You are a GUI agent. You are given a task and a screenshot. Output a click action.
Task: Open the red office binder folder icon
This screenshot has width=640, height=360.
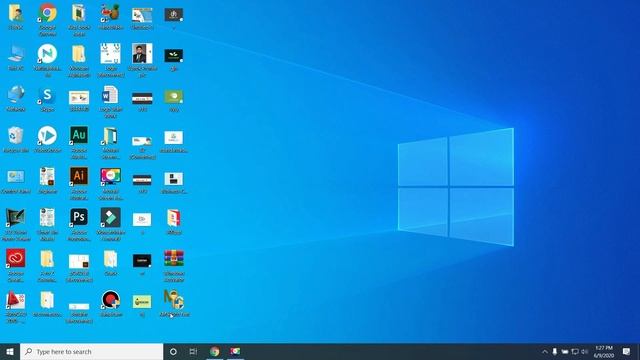point(174,218)
